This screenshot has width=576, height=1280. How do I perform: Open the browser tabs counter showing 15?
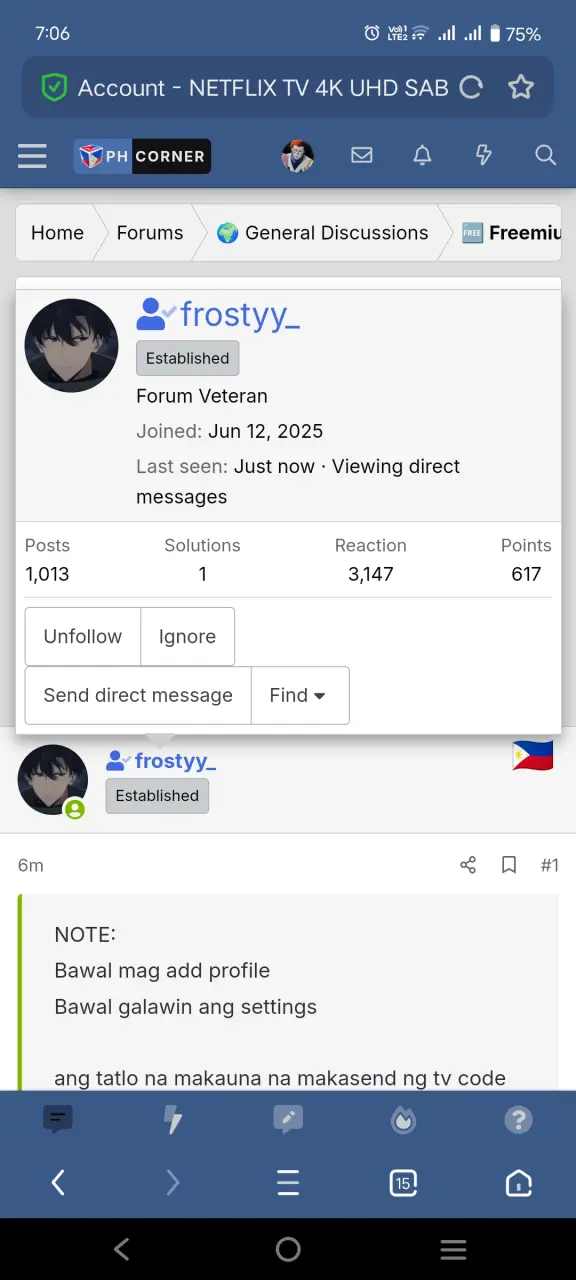(403, 1183)
